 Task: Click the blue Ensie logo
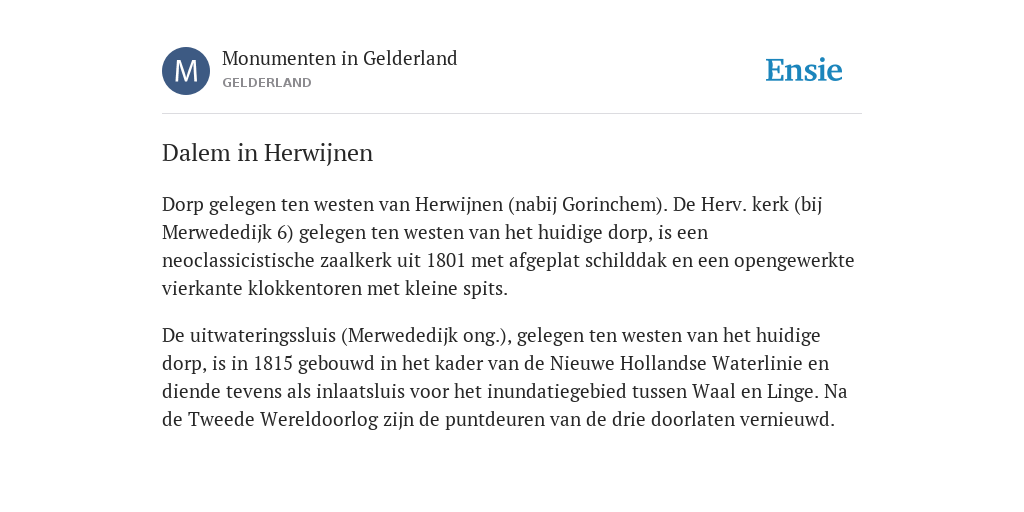(x=804, y=70)
